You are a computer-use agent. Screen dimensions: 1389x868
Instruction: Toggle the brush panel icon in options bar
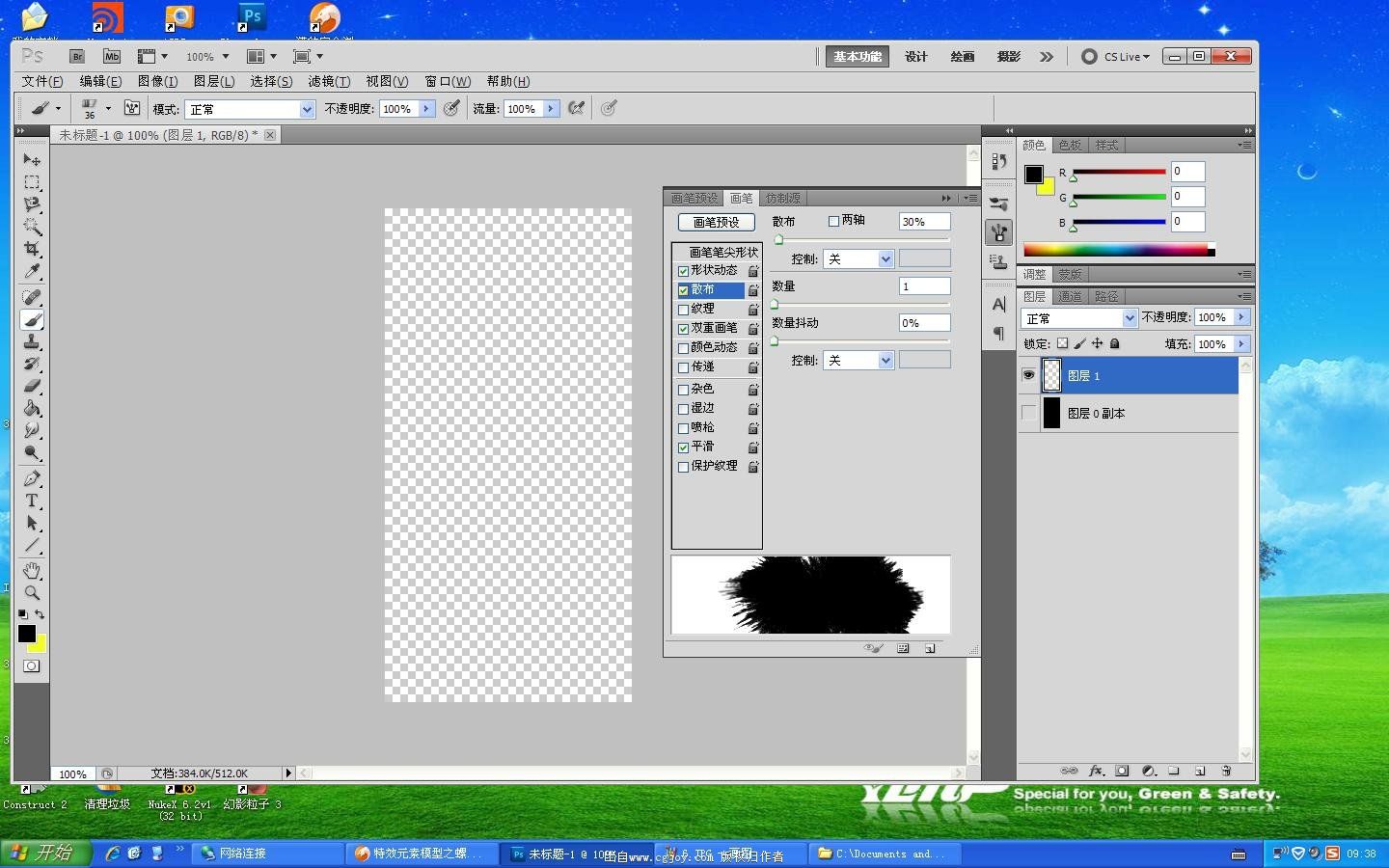click(132, 108)
